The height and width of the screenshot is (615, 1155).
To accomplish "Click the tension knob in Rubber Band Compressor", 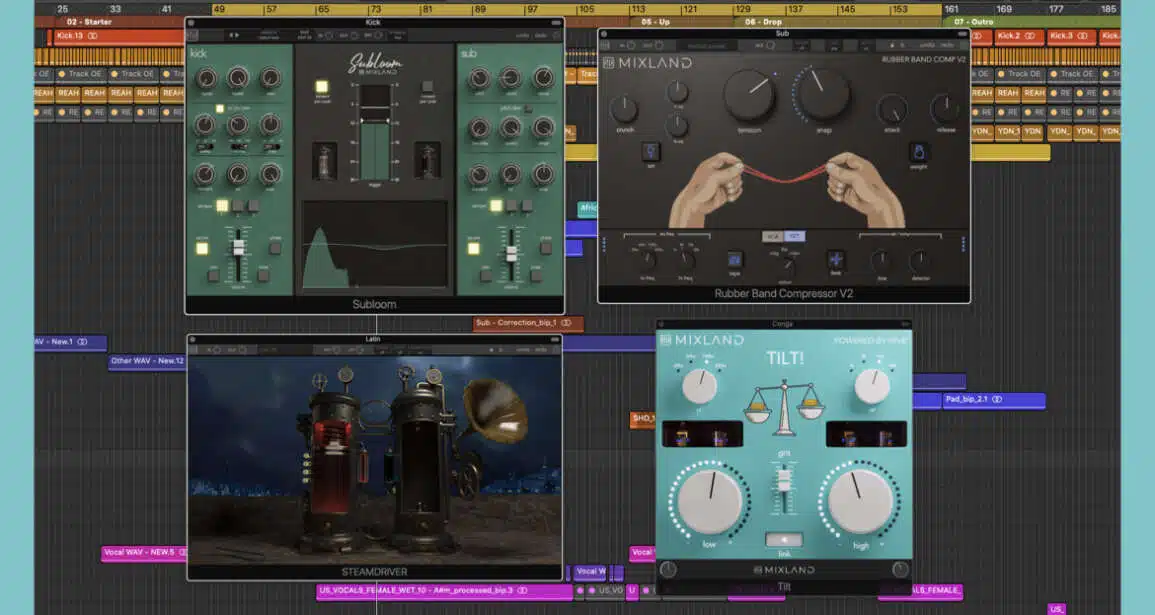I will point(749,96).
